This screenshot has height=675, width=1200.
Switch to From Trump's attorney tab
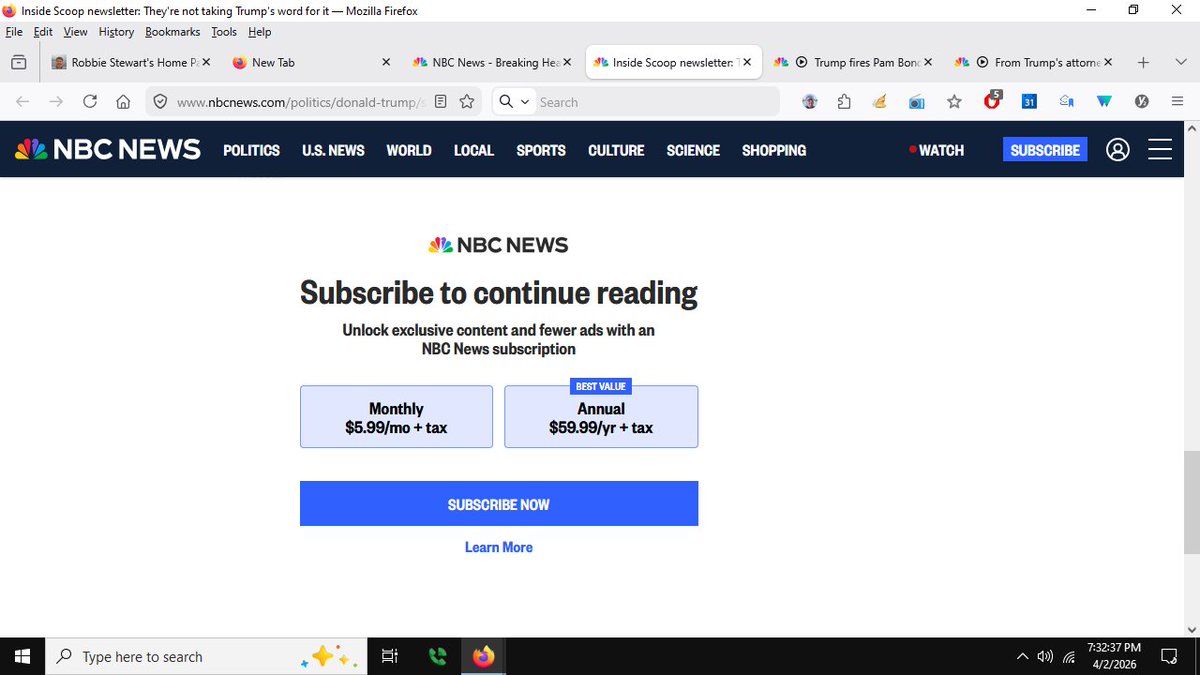click(1032, 62)
